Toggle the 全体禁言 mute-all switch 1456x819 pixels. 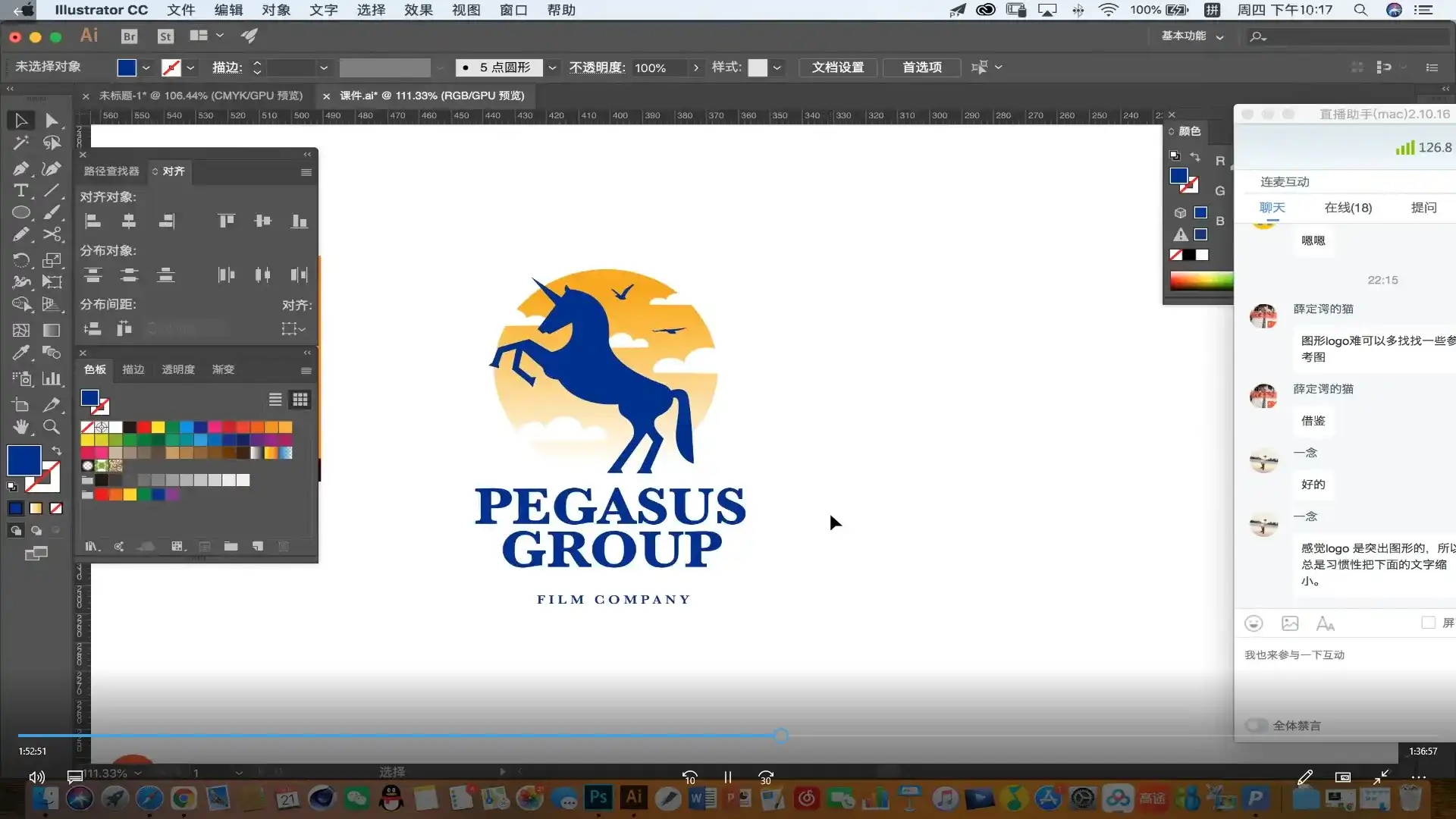(x=1256, y=726)
